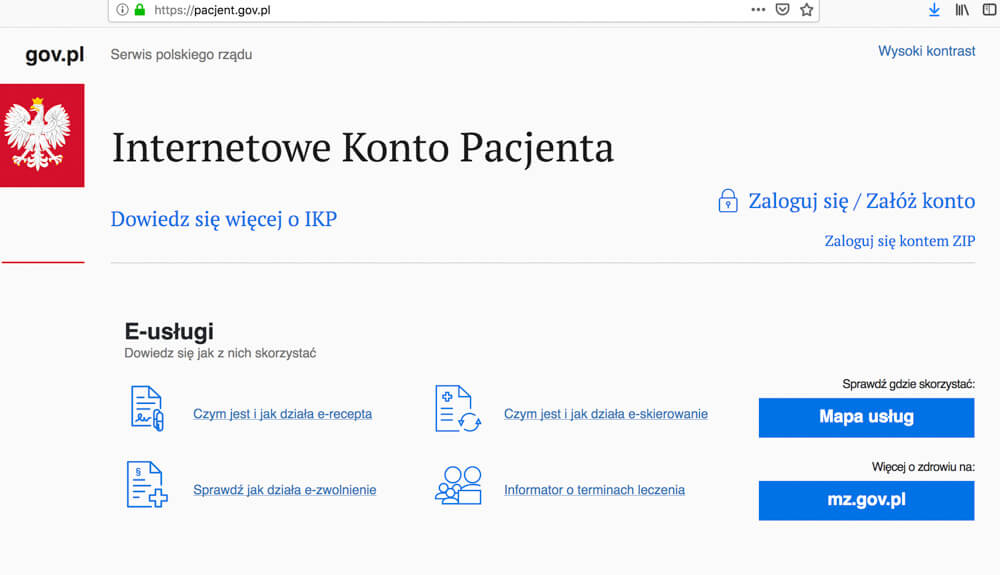Click the lock icon beside Zaloguj się
The height and width of the screenshot is (575, 1000).
tap(728, 201)
